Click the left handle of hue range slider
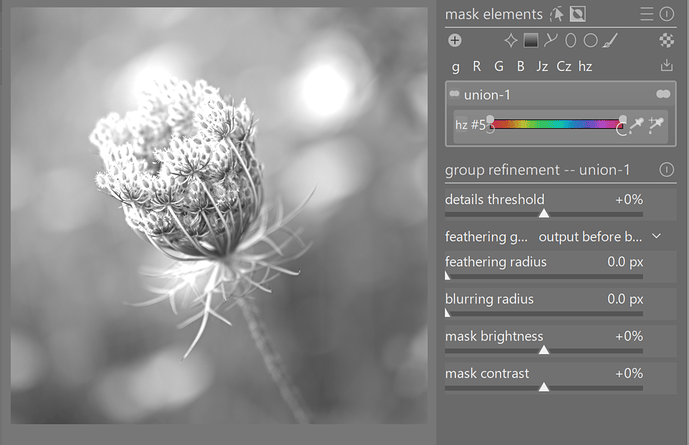This screenshot has width=689, height=445. (490, 123)
